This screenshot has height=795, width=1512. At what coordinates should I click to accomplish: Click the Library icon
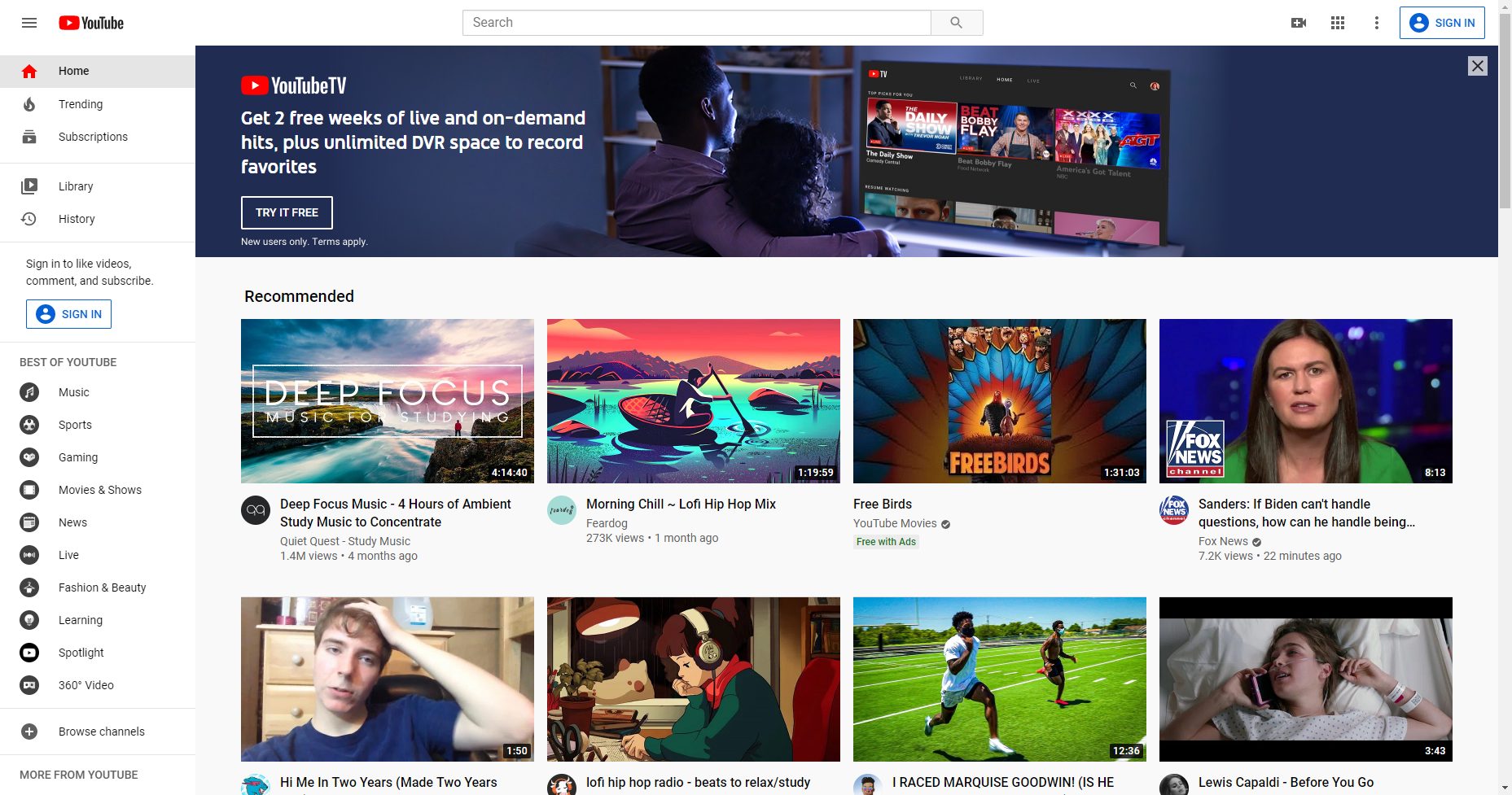(x=29, y=186)
